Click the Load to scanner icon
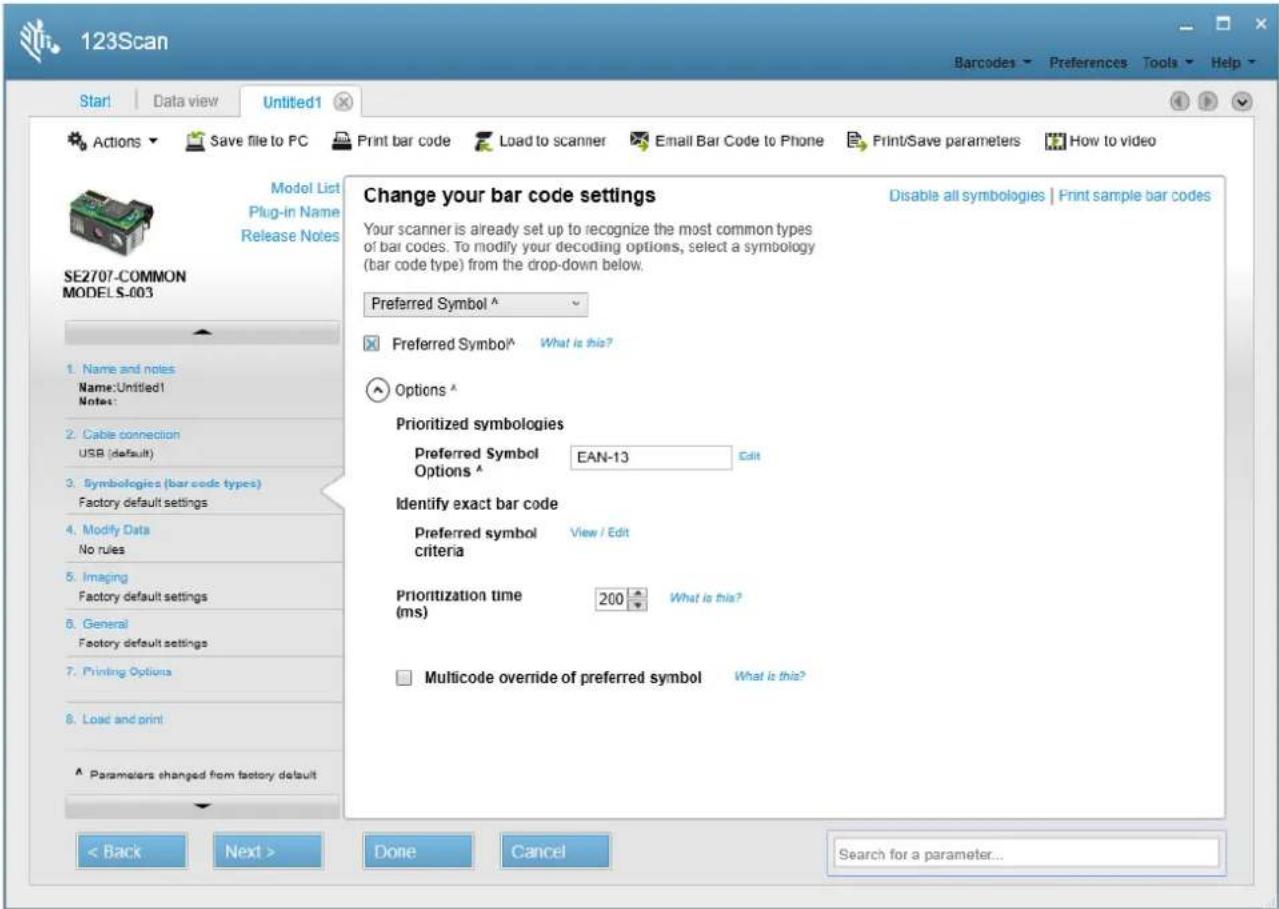 483,141
